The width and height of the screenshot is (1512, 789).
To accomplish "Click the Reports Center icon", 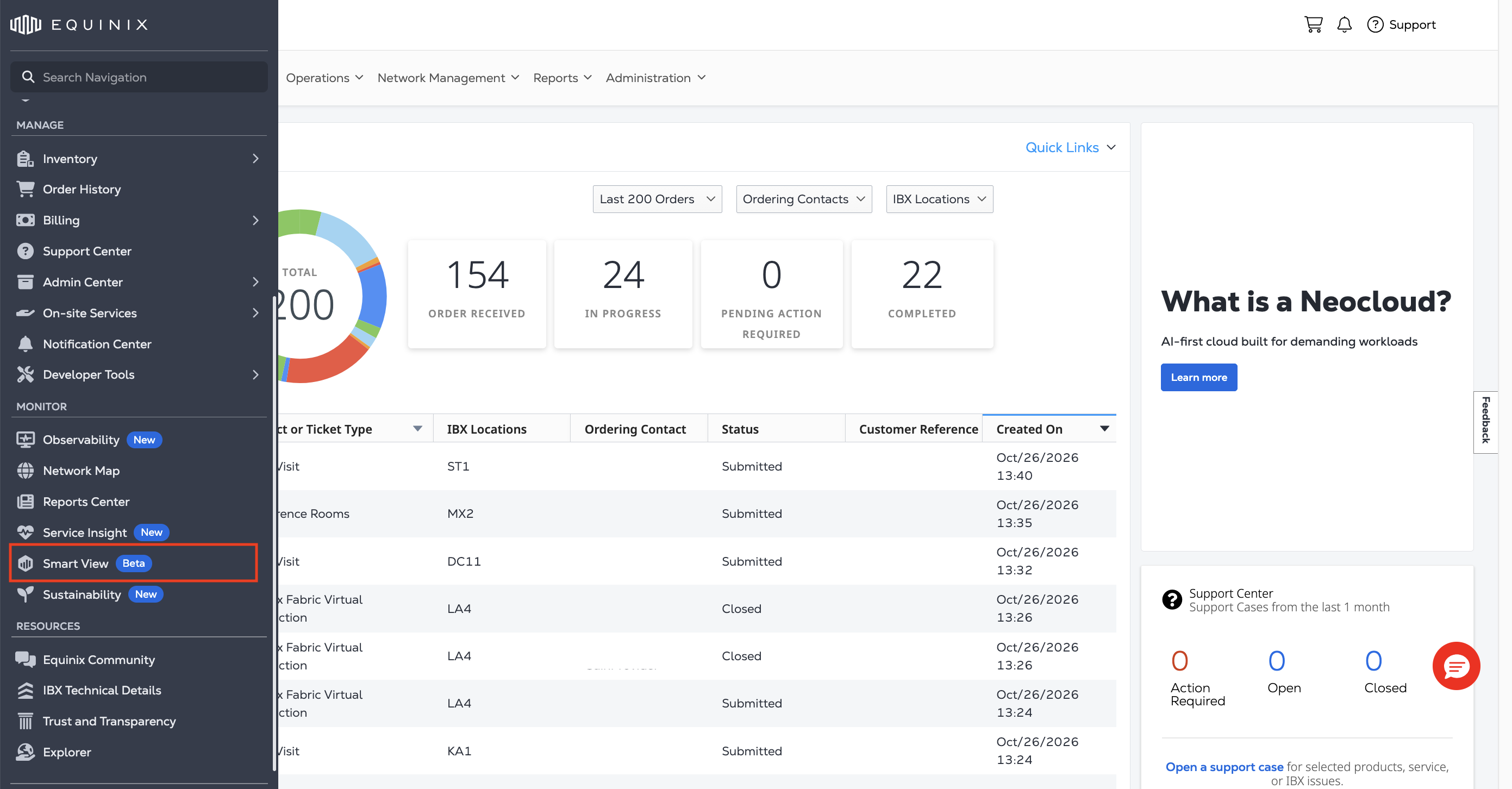I will tap(25, 502).
